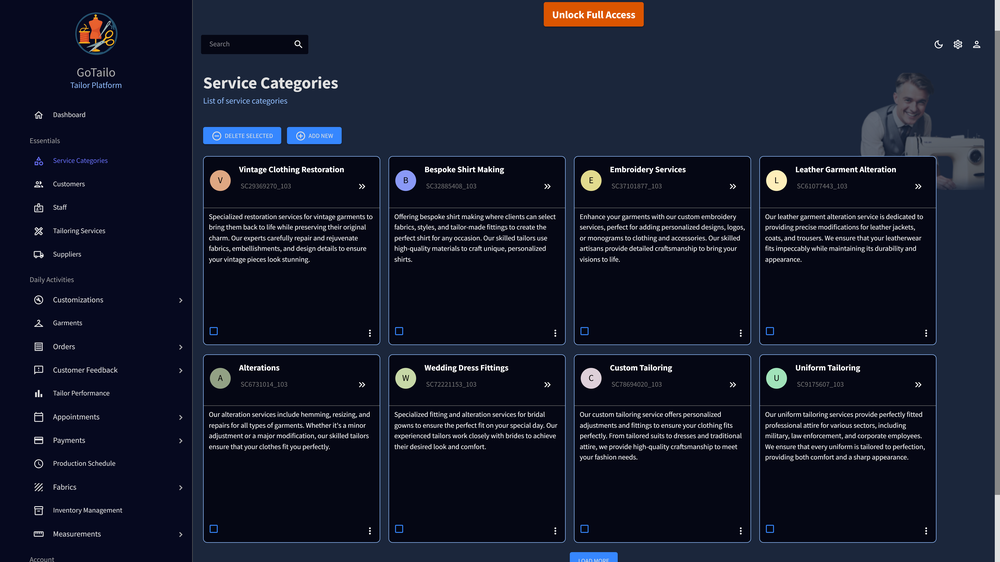The image size is (1000, 562).
Task: Open three-dot menu on Alterations card
Action: tap(370, 531)
